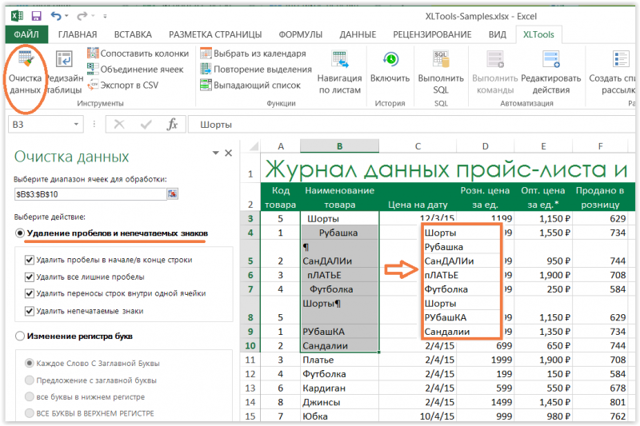Select Удаление пробелов и непечатаемых знаков option
This screenshot has height=426, width=640.
point(20,233)
